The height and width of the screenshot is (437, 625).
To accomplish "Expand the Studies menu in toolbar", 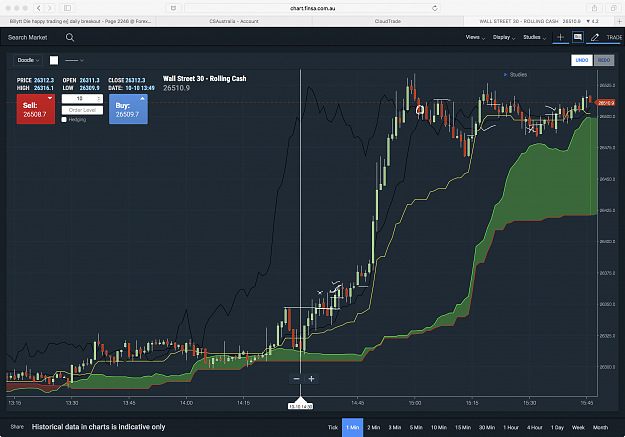I will click(535, 37).
